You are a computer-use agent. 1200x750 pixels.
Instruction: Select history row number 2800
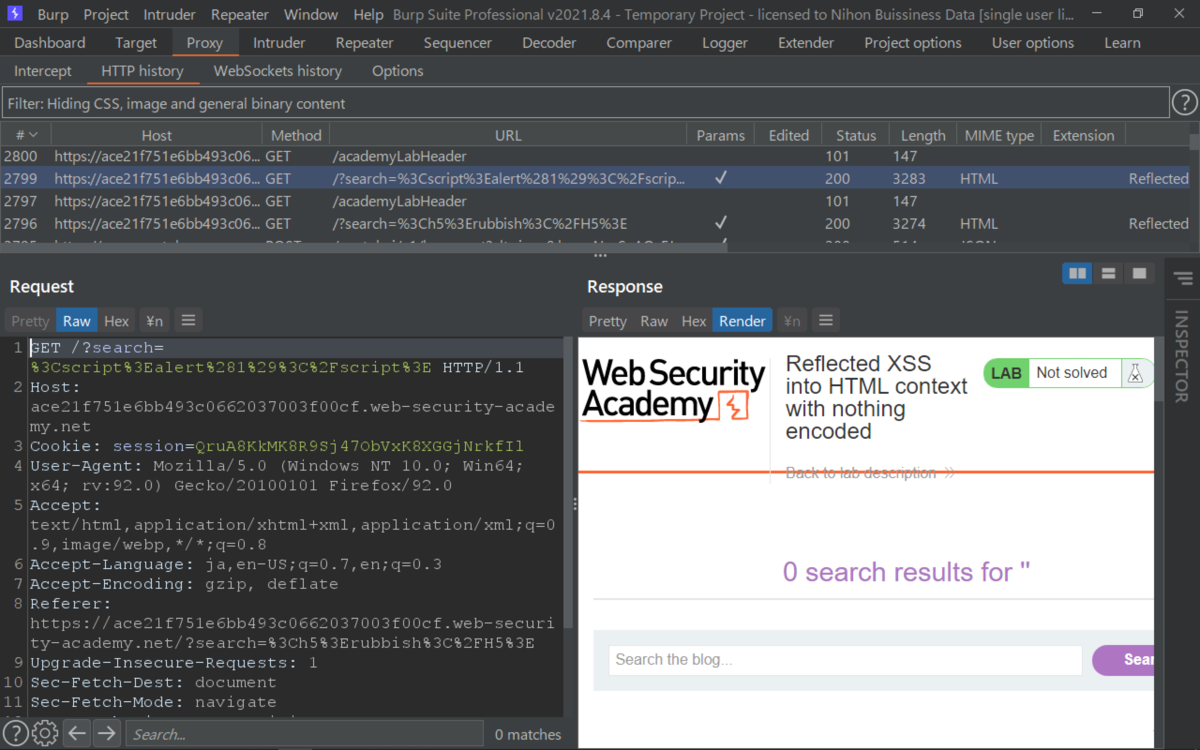point(595,156)
